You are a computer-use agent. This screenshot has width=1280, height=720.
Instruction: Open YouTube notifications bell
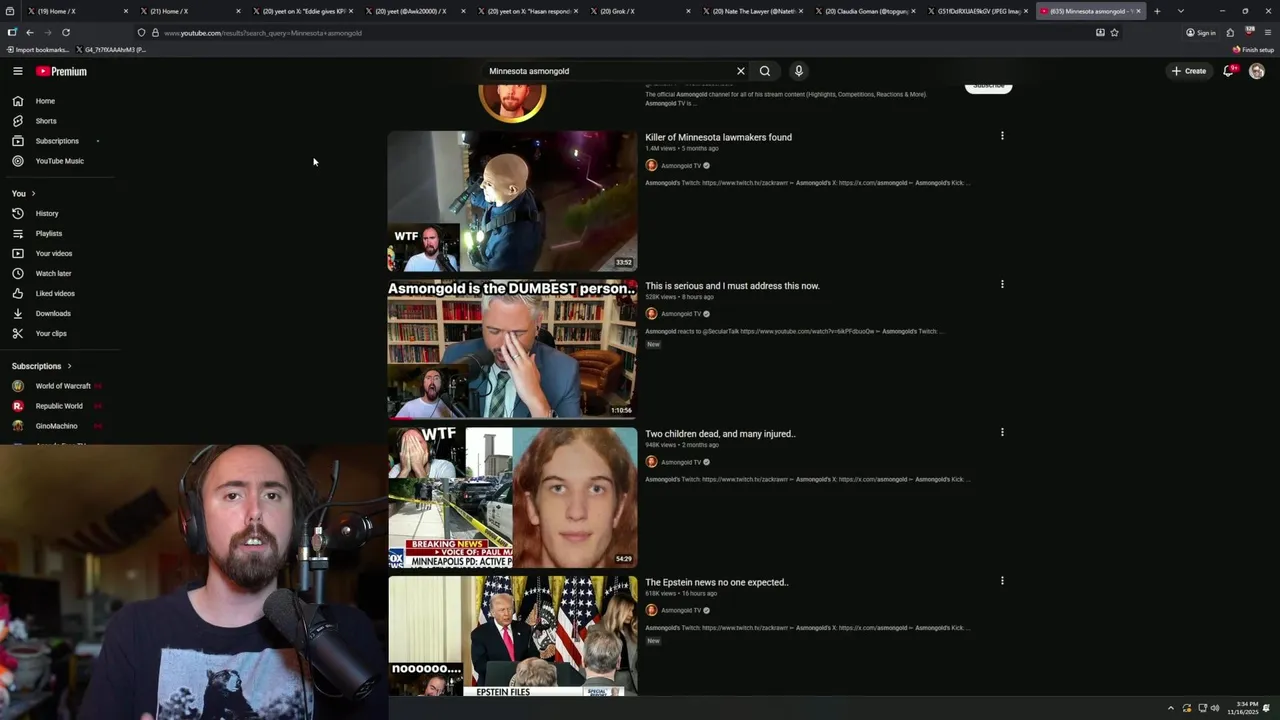[x=1228, y=71]
